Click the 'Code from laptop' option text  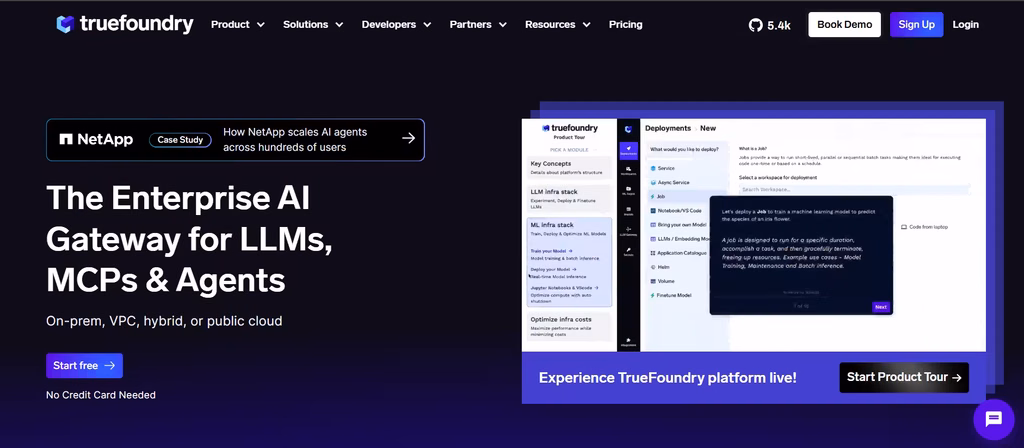(x=928, y=227)
